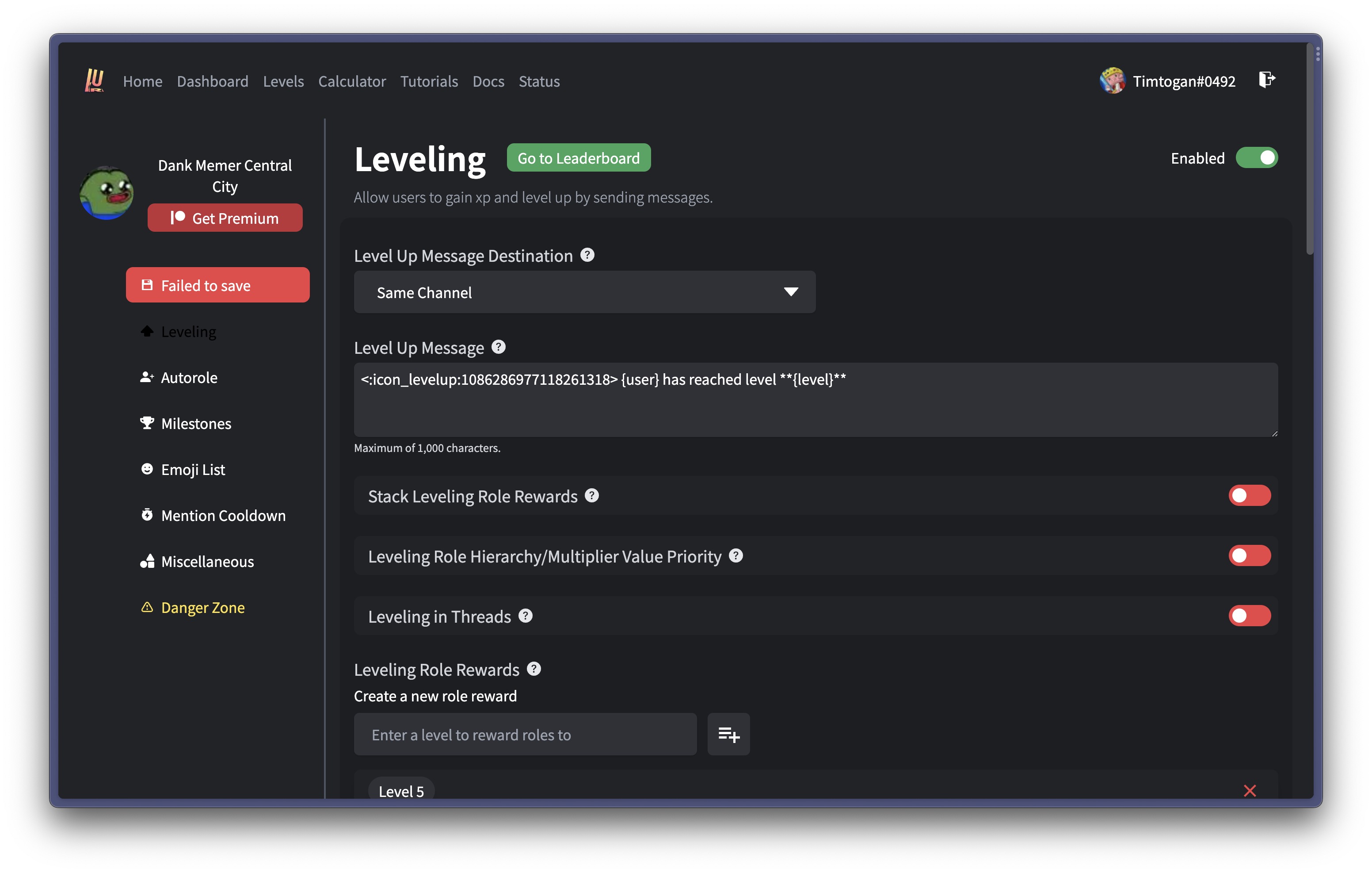Image resolution: width=1372 pixels, height=873 pixels.
Task: Enable Stack Leveling Role Rewards toggle
Action: [1249, 495]
